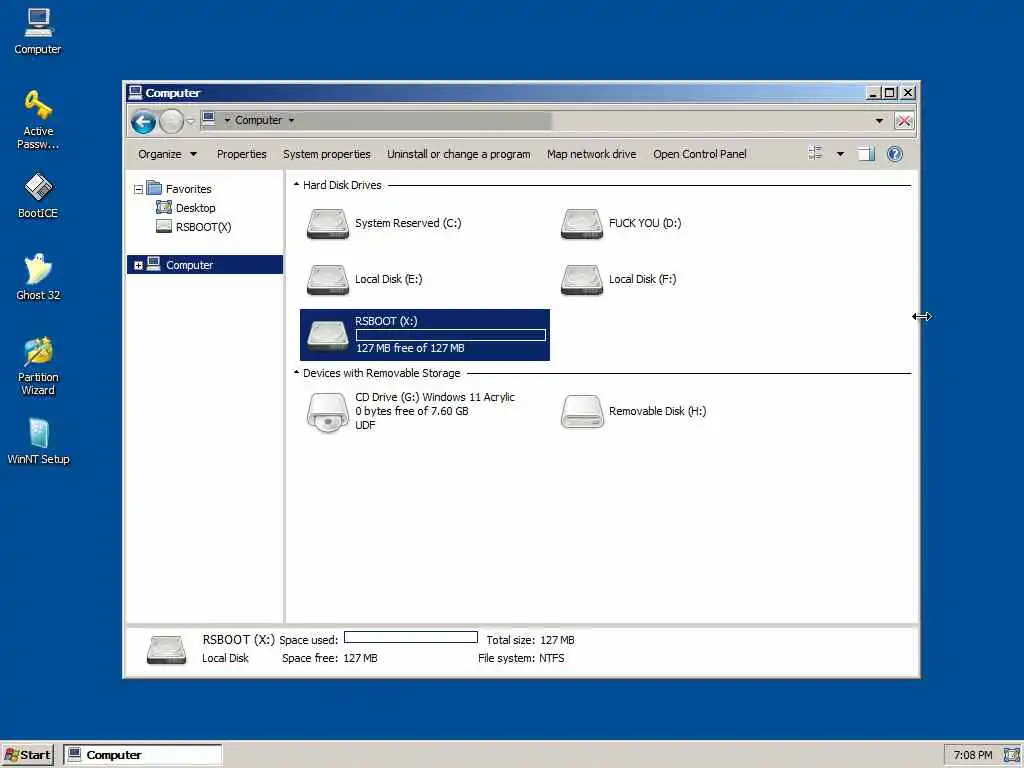Viewport: 1024px width, 768px height.
Task: Click the greyed-out Forward navigation button
Action: coord(171,121)
